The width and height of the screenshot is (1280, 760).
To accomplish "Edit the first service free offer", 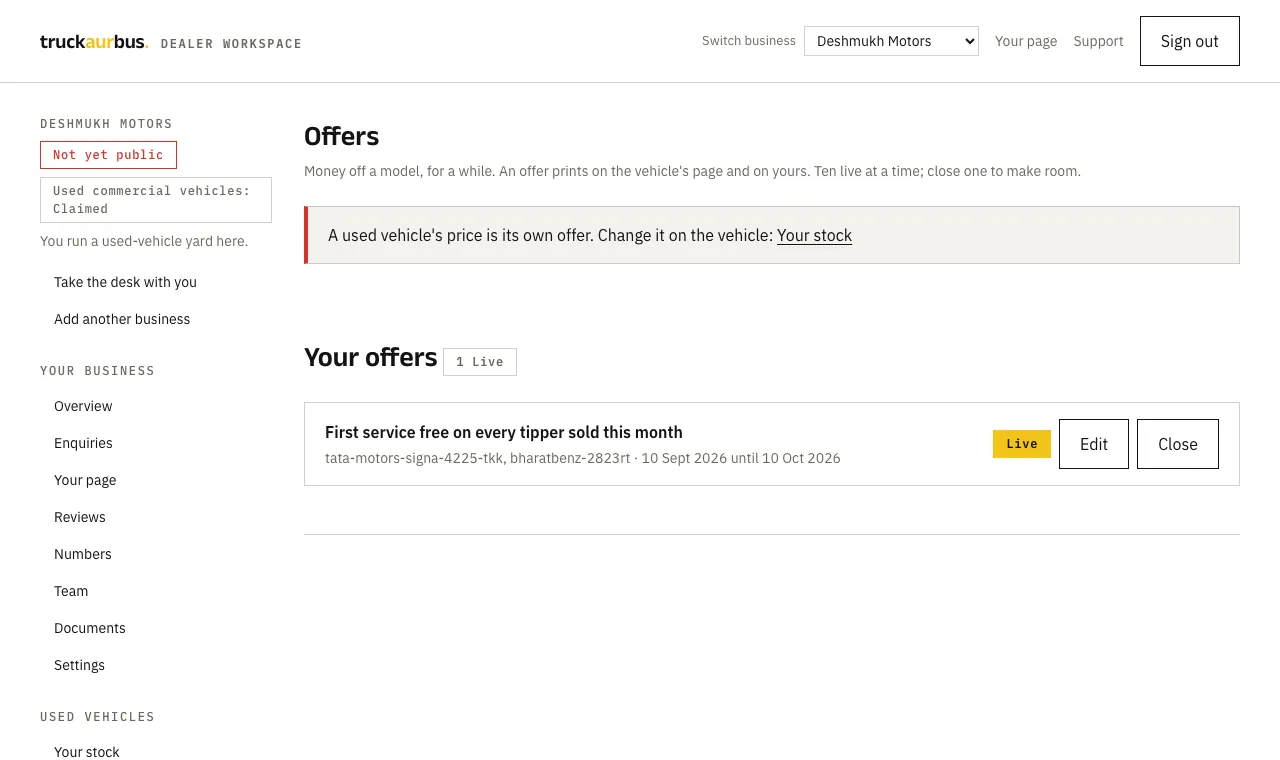I will click(1094, 444).
